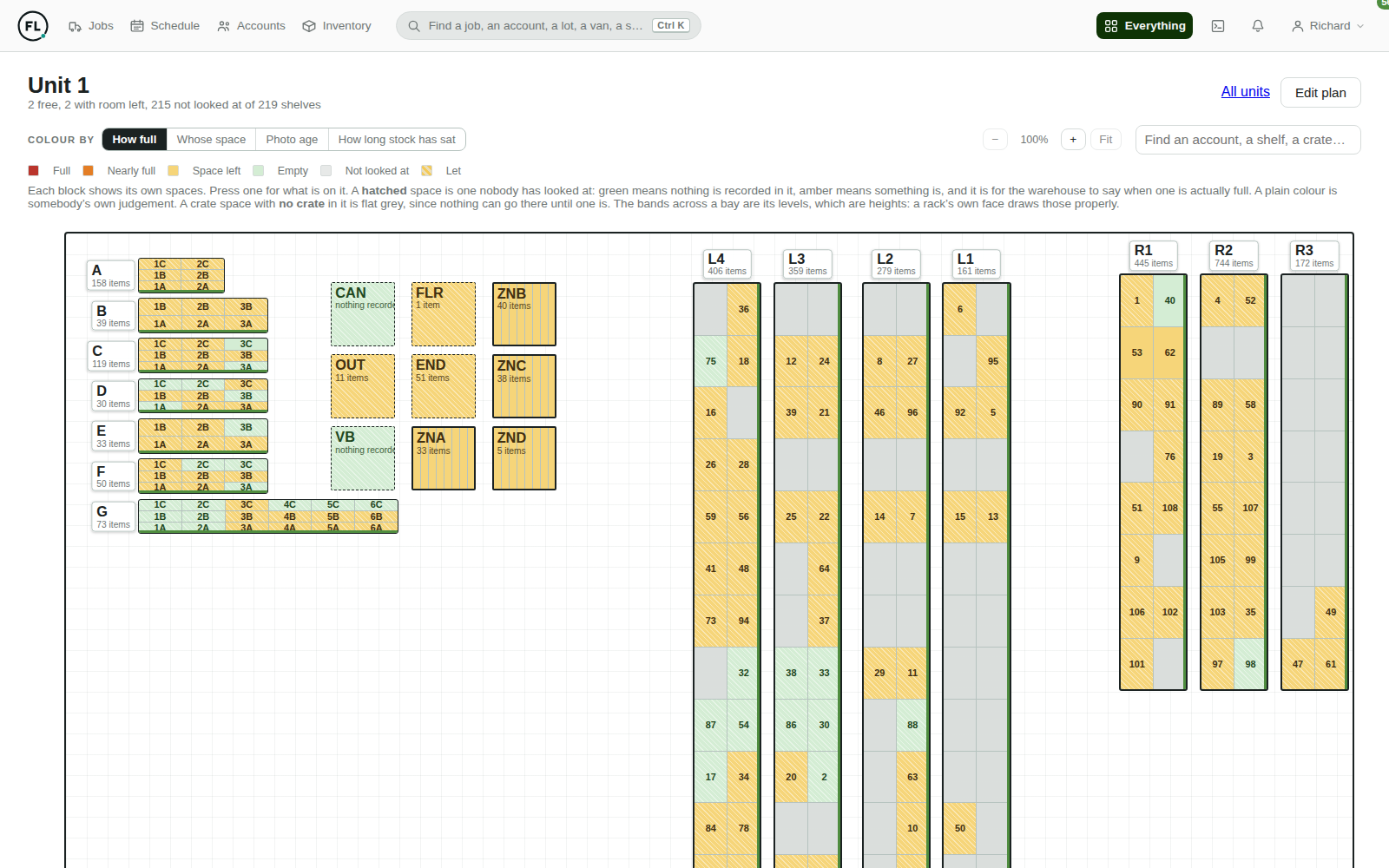Click the red Full legend swatch
The image size is (1389, 868).
click(x=34, y=171)
